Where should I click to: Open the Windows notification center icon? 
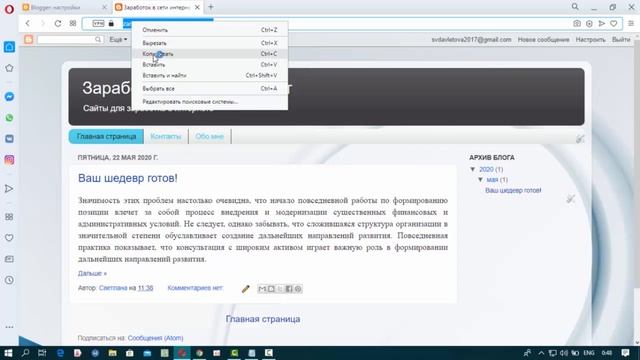coord(625,353)
